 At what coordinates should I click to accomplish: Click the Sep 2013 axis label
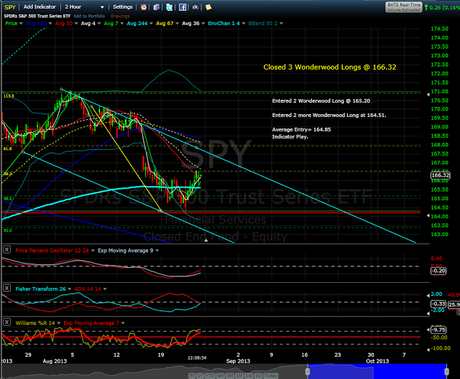(x=238, y=361)
